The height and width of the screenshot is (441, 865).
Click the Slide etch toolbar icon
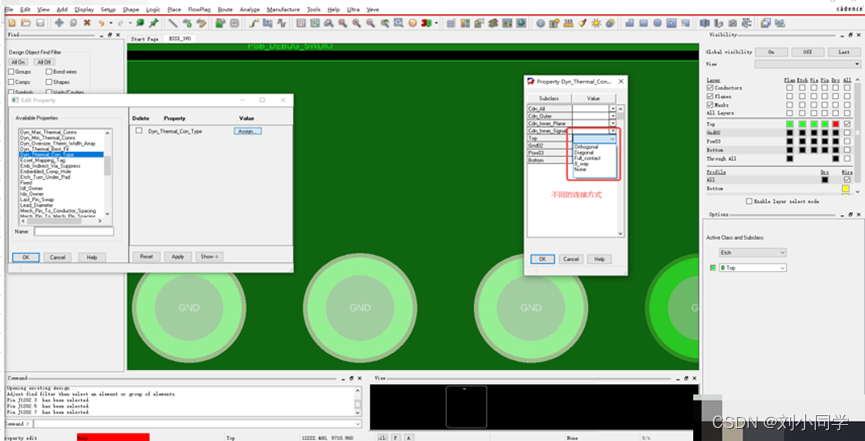coord(268,23)
